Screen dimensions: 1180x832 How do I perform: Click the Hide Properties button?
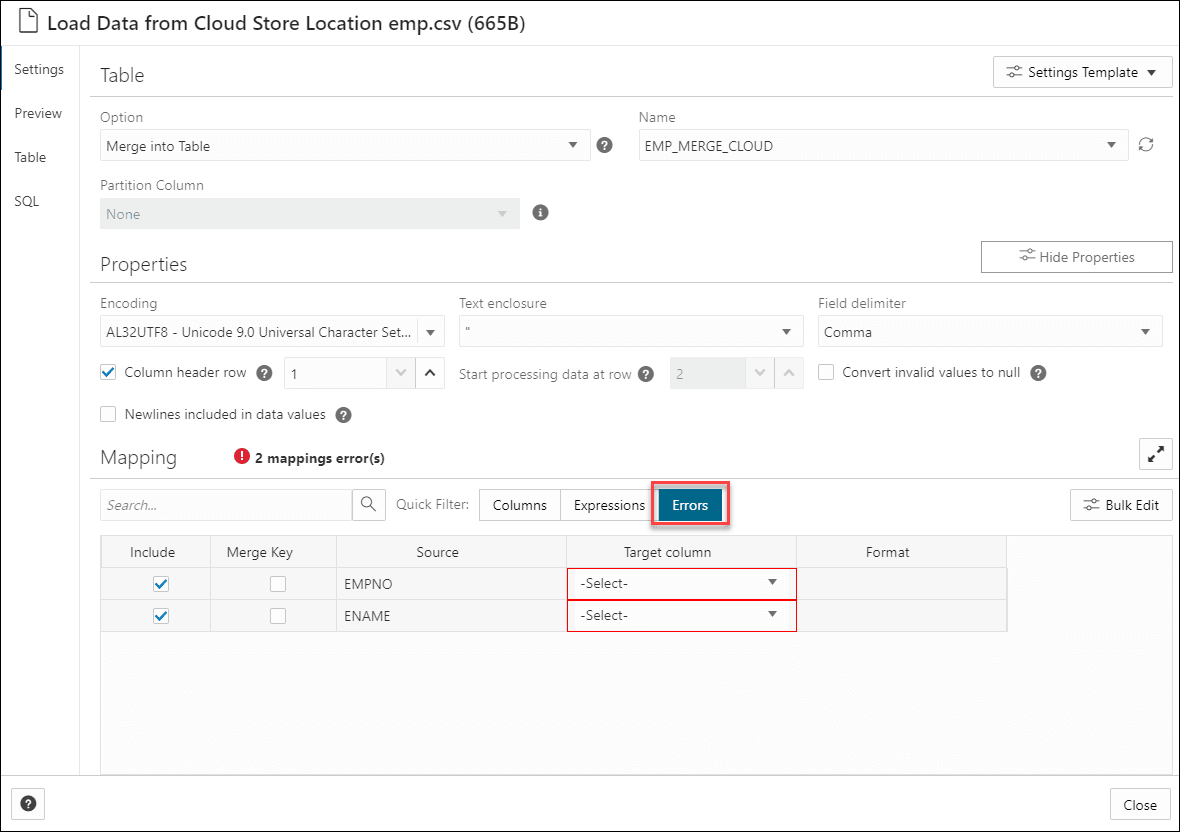coord(1076,257)
